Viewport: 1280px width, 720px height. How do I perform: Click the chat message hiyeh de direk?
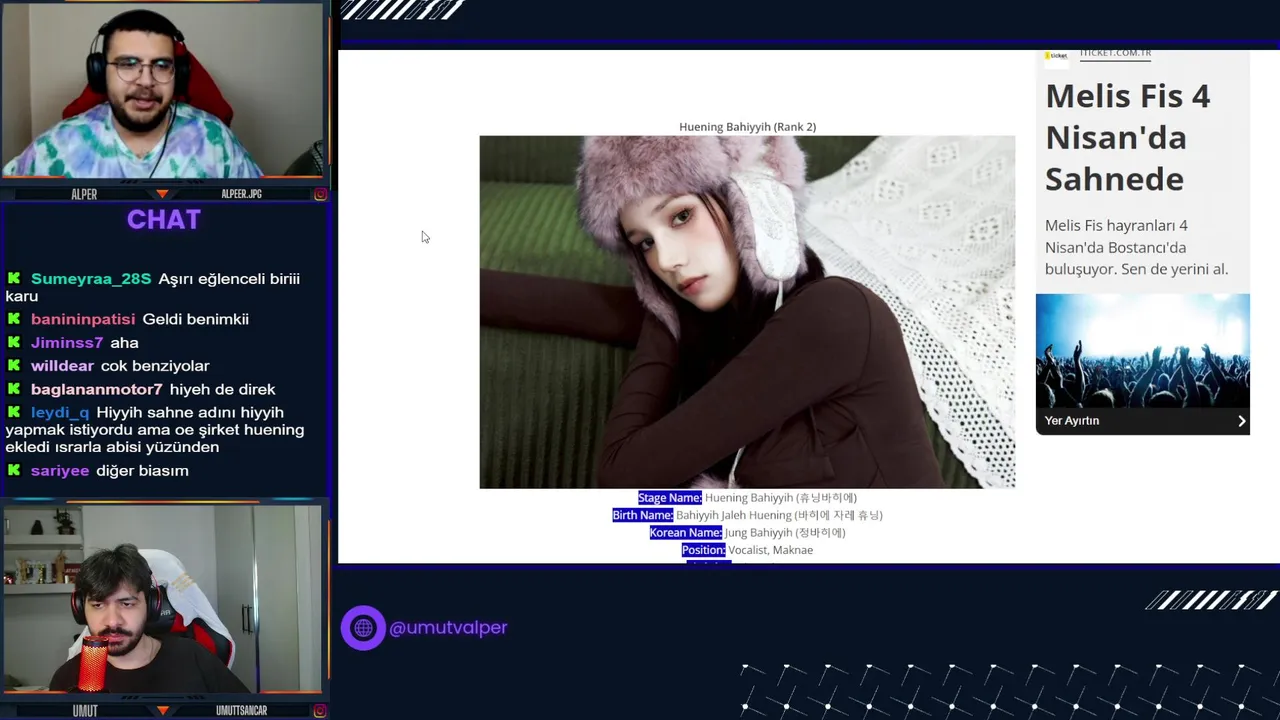(x=222, y=389)
